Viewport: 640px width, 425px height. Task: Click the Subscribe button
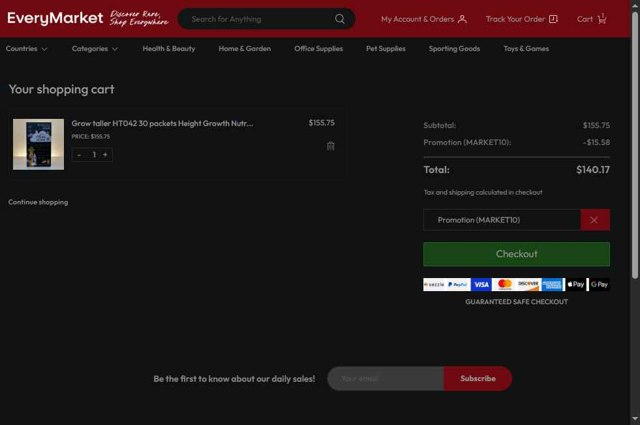(478, 378)
